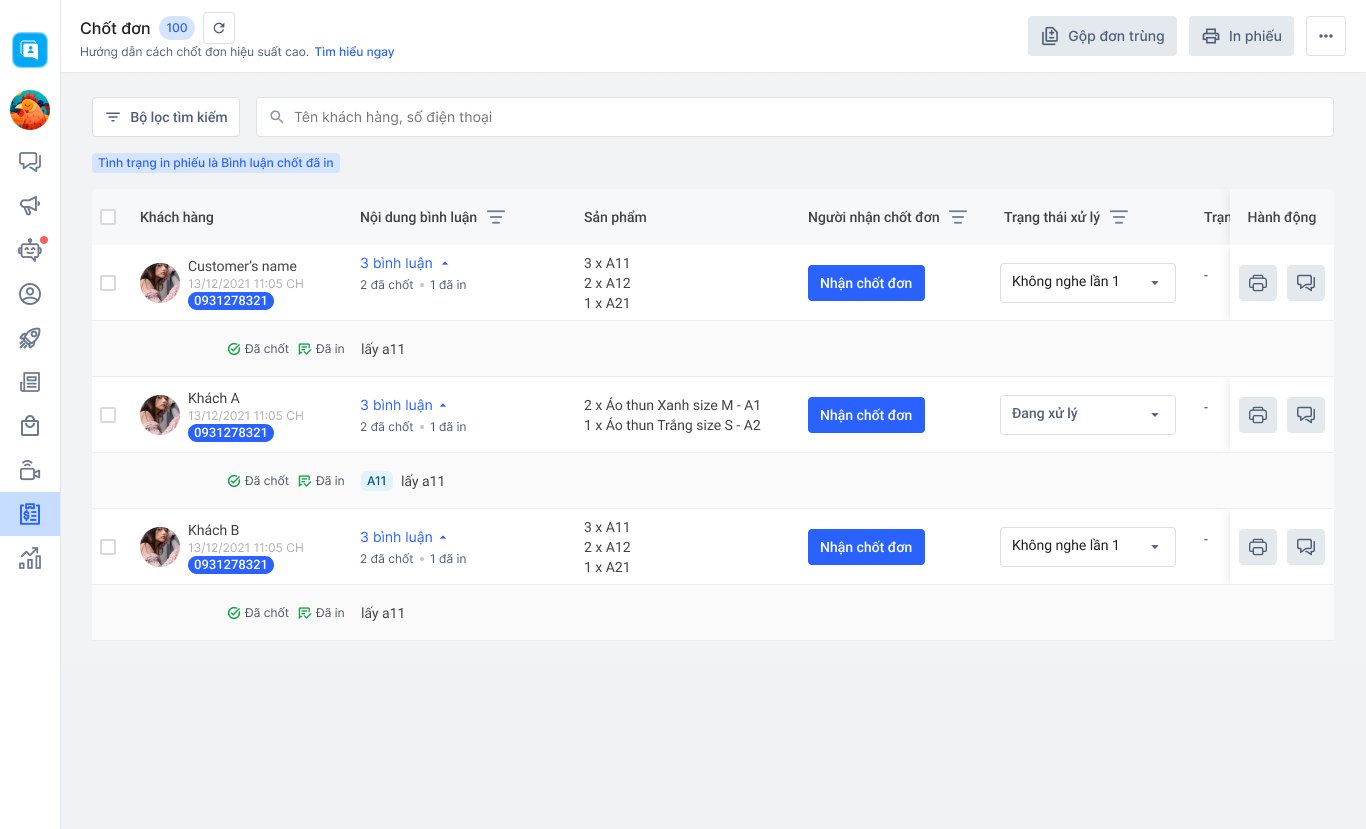Screen dimensions: 1366x829
Task: Collapse 3 bình luận for Customer's name
Action: 404,263
